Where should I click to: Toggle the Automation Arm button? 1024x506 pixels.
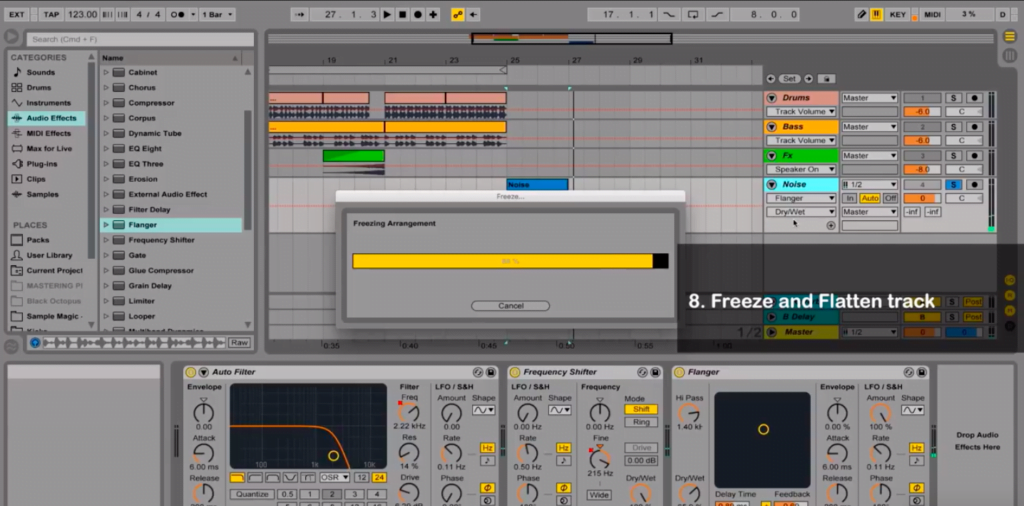pos(458,14)
